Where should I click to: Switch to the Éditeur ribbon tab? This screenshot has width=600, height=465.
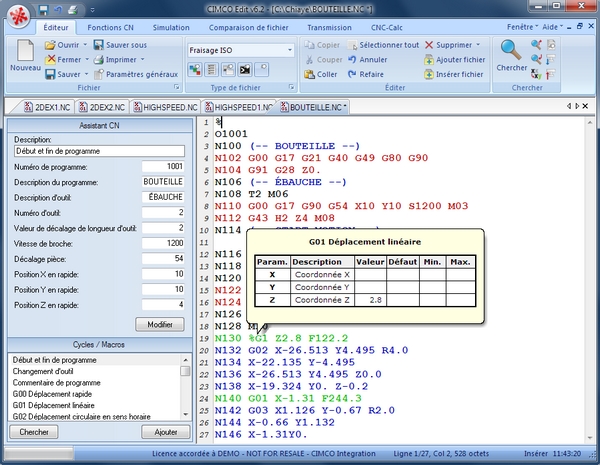pyautogui.click(x=56, y=28)
